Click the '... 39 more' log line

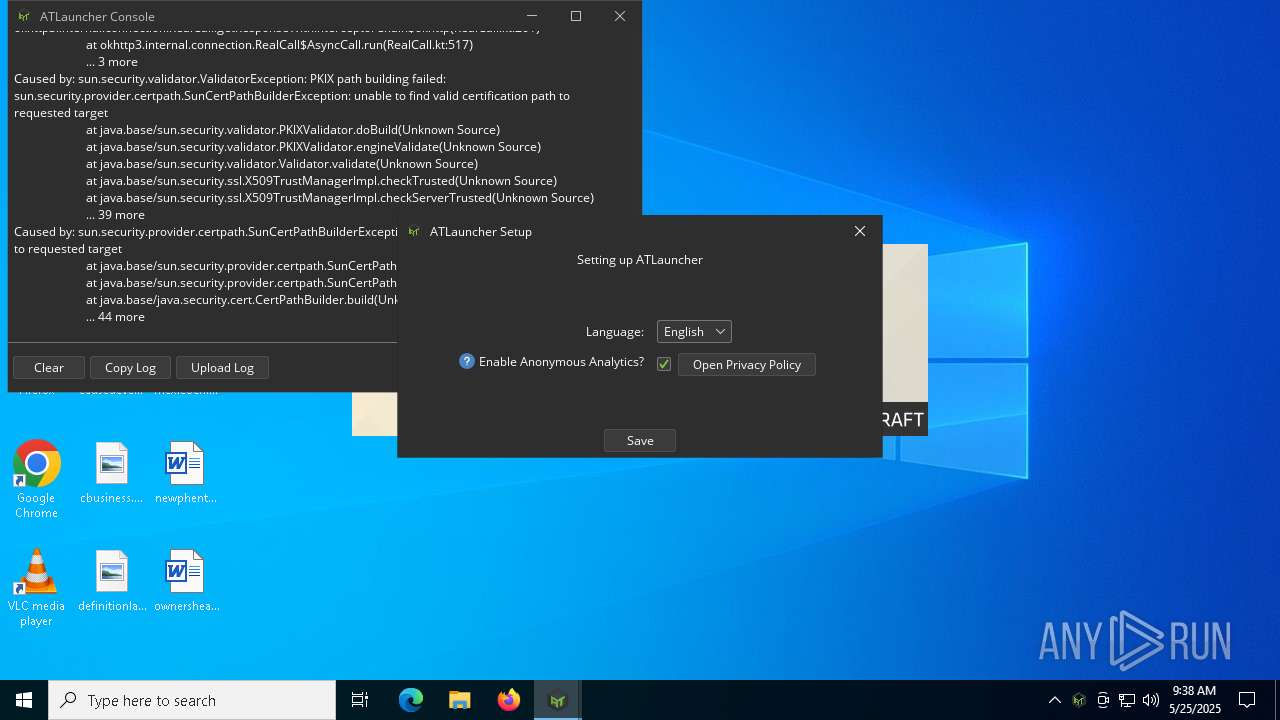pyautogui.click(x=115, y=215)
